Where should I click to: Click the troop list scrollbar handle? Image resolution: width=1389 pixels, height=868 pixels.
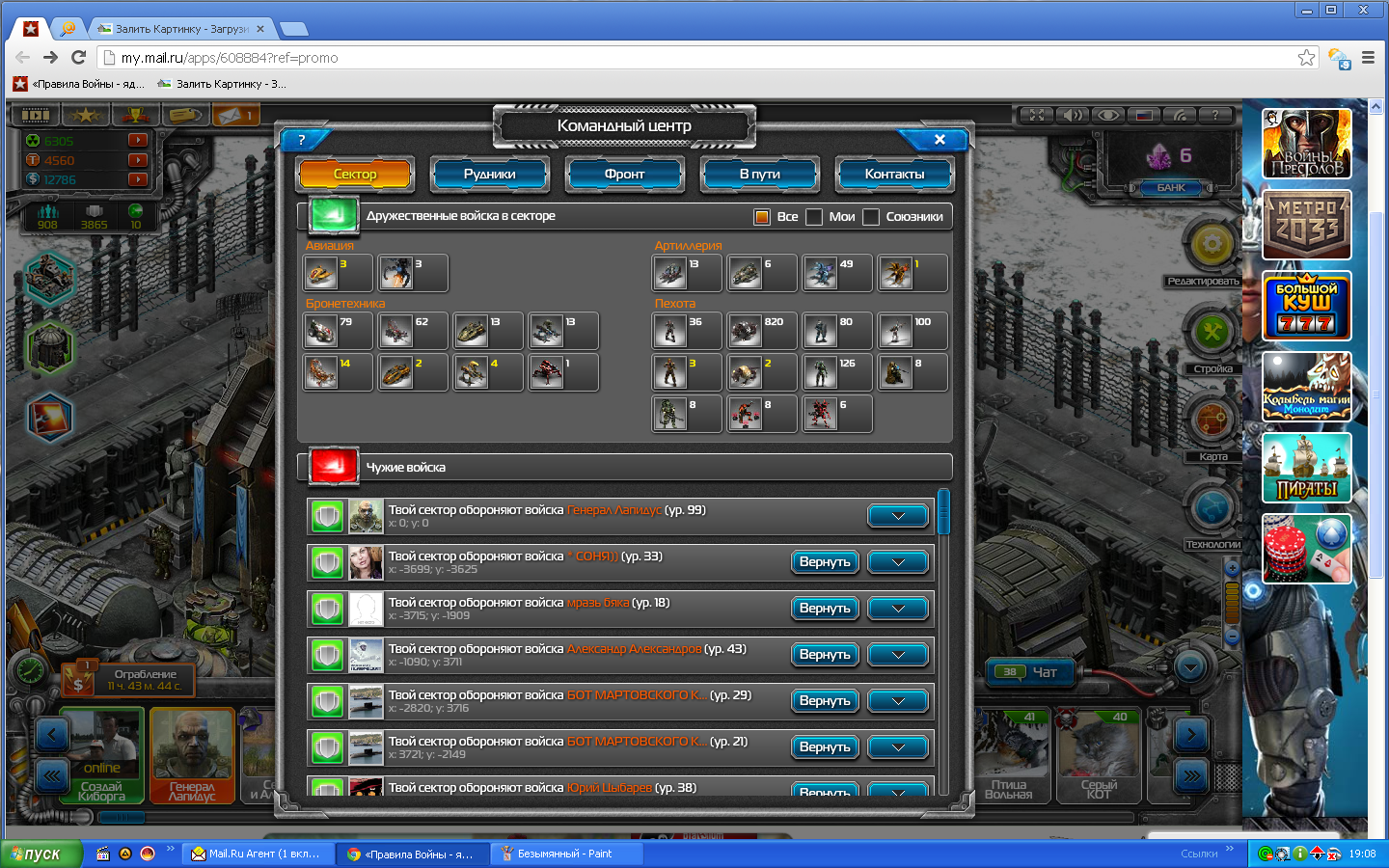pos(943,511)
